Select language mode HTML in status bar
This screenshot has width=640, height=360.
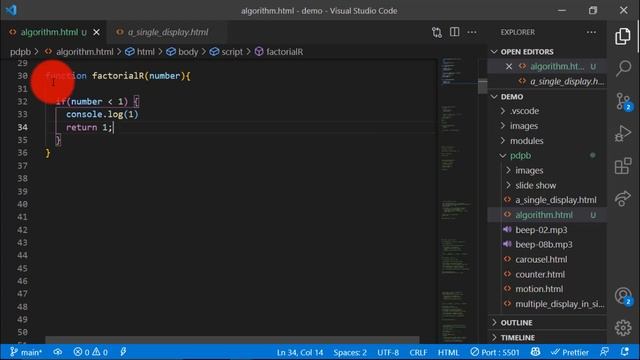[448, 352]
